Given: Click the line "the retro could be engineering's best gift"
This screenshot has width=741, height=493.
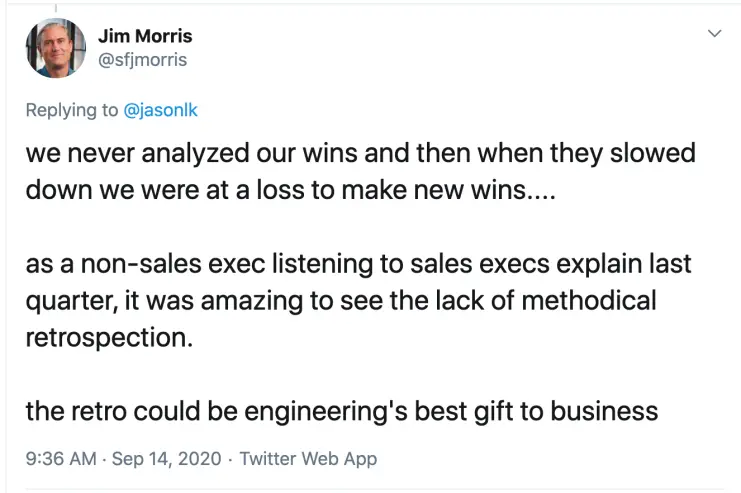Looking at the screenshot, I should click(x=341, y=410).
